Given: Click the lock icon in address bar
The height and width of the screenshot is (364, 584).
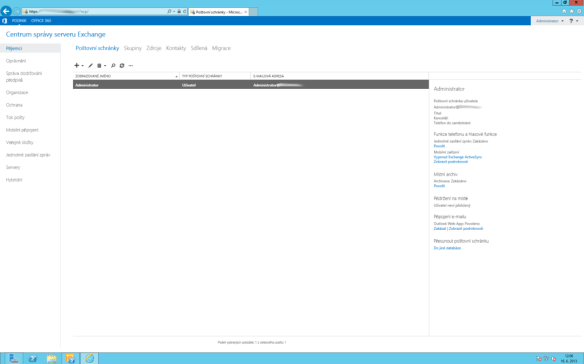Looking at the screenshot, I should [x=179, y=12].
